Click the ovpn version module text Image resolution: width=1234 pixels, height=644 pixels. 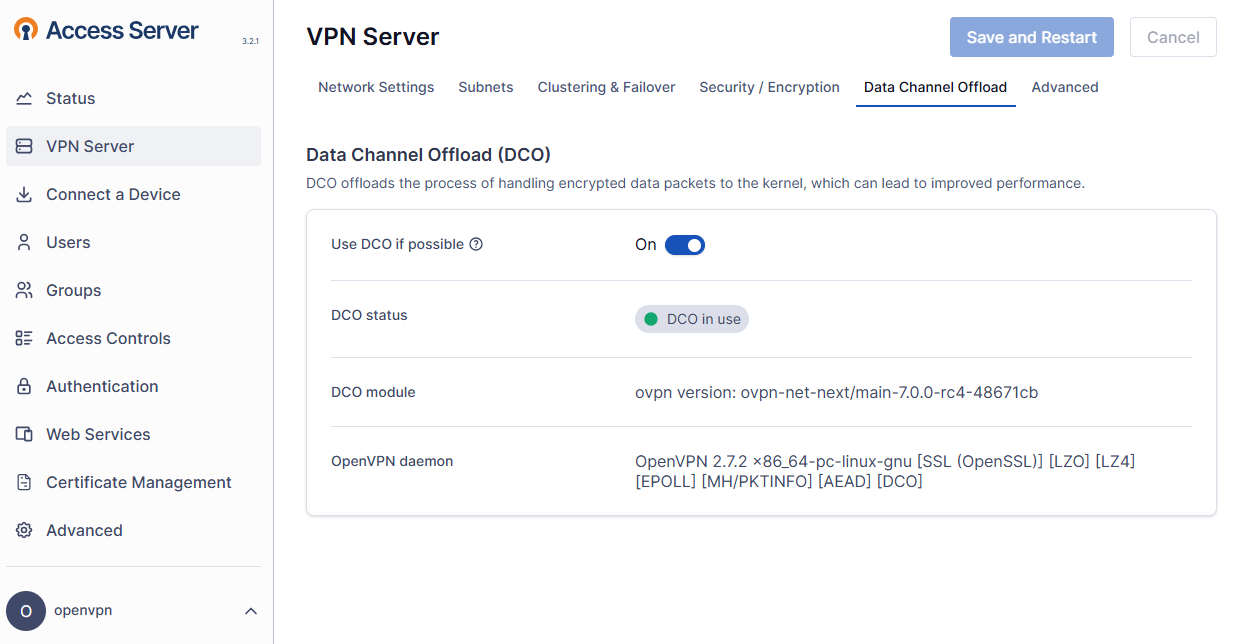[x=837, y=392]
